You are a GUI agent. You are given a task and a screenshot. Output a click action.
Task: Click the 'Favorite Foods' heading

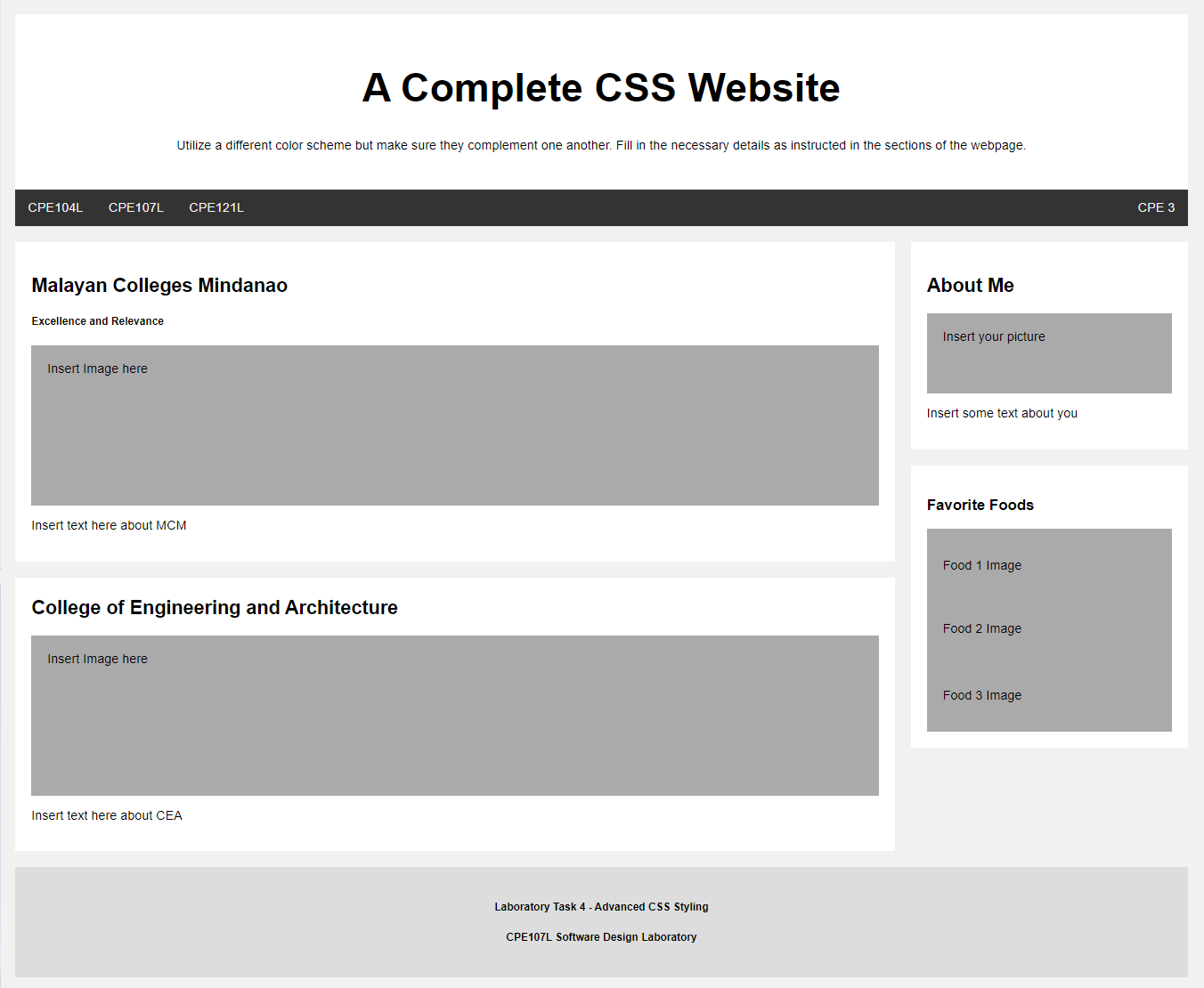pos(980,505)
